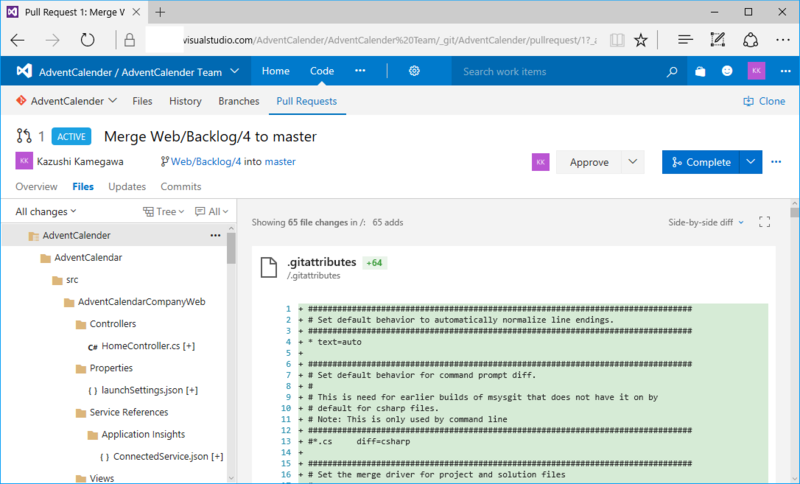Change Side-by-side diff view mode
The image size is (800, 484).
click(x=706, y=222)
